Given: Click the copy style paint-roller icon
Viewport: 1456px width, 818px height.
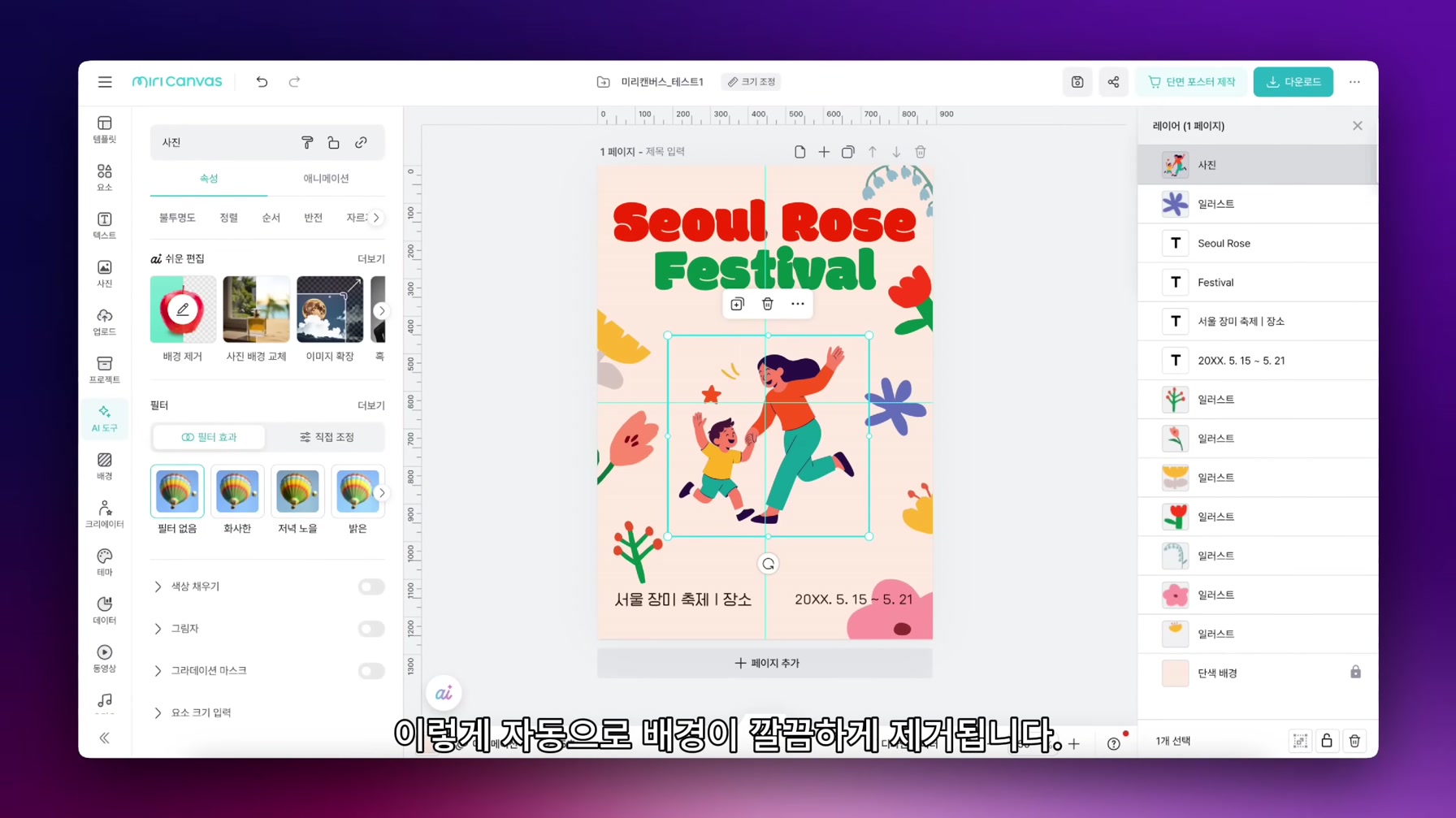Looking at the screenshot, I should (307, 142).
